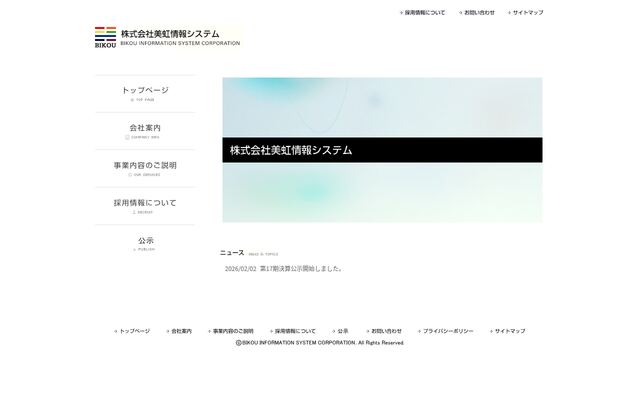Screen dimensions: 640x400
Task: Open news item 第17期決算公示開始しました
Action: (302, 269)
